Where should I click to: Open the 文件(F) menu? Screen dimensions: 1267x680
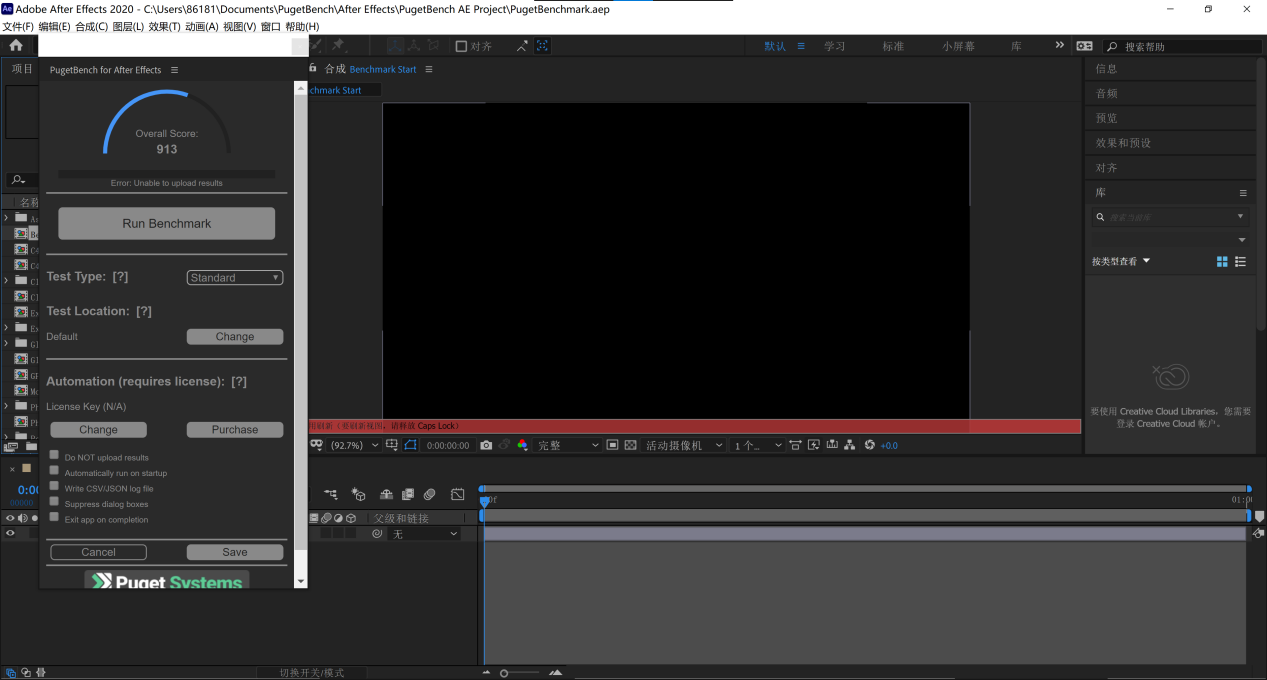point(18,26)
